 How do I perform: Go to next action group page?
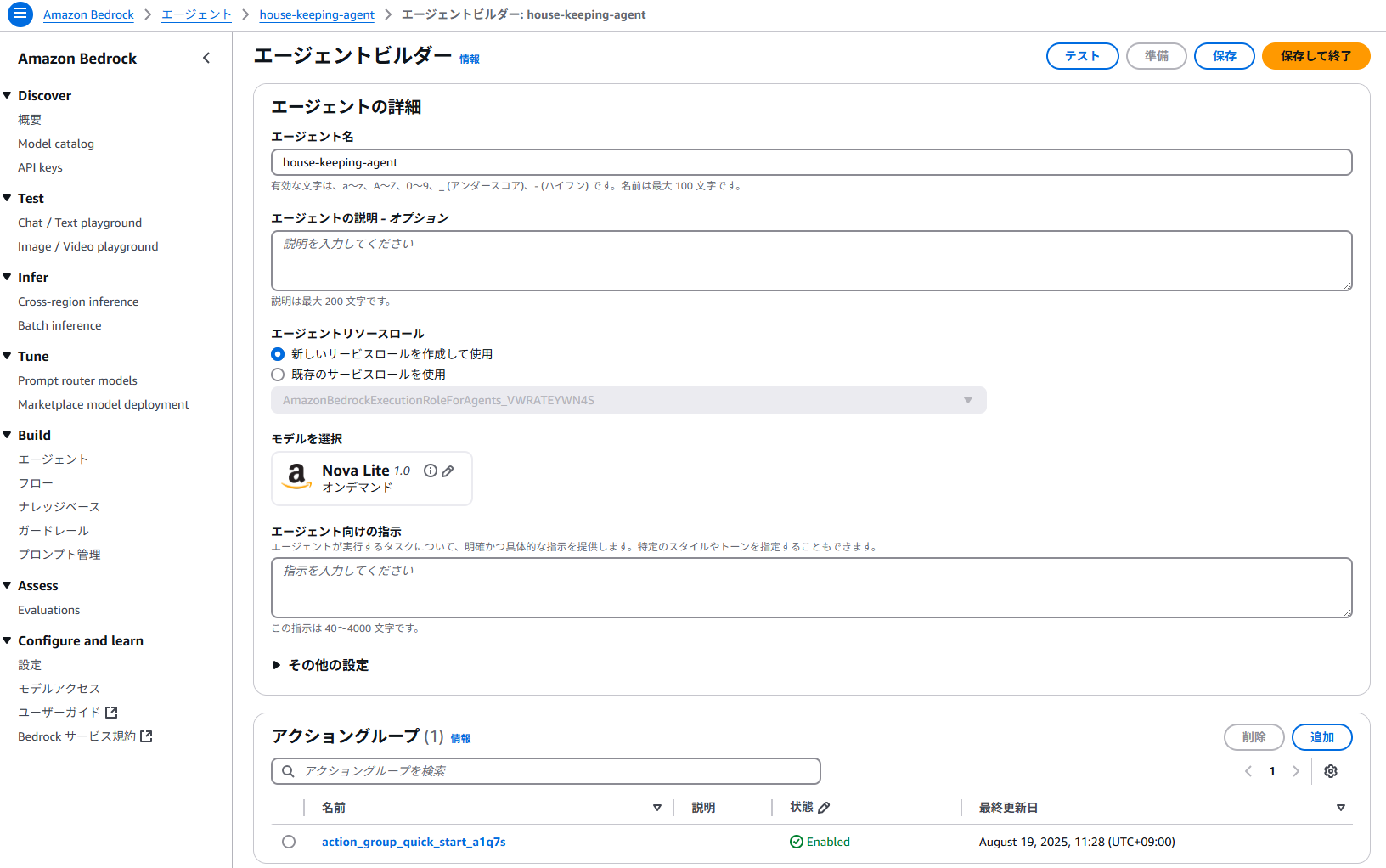1296,771
